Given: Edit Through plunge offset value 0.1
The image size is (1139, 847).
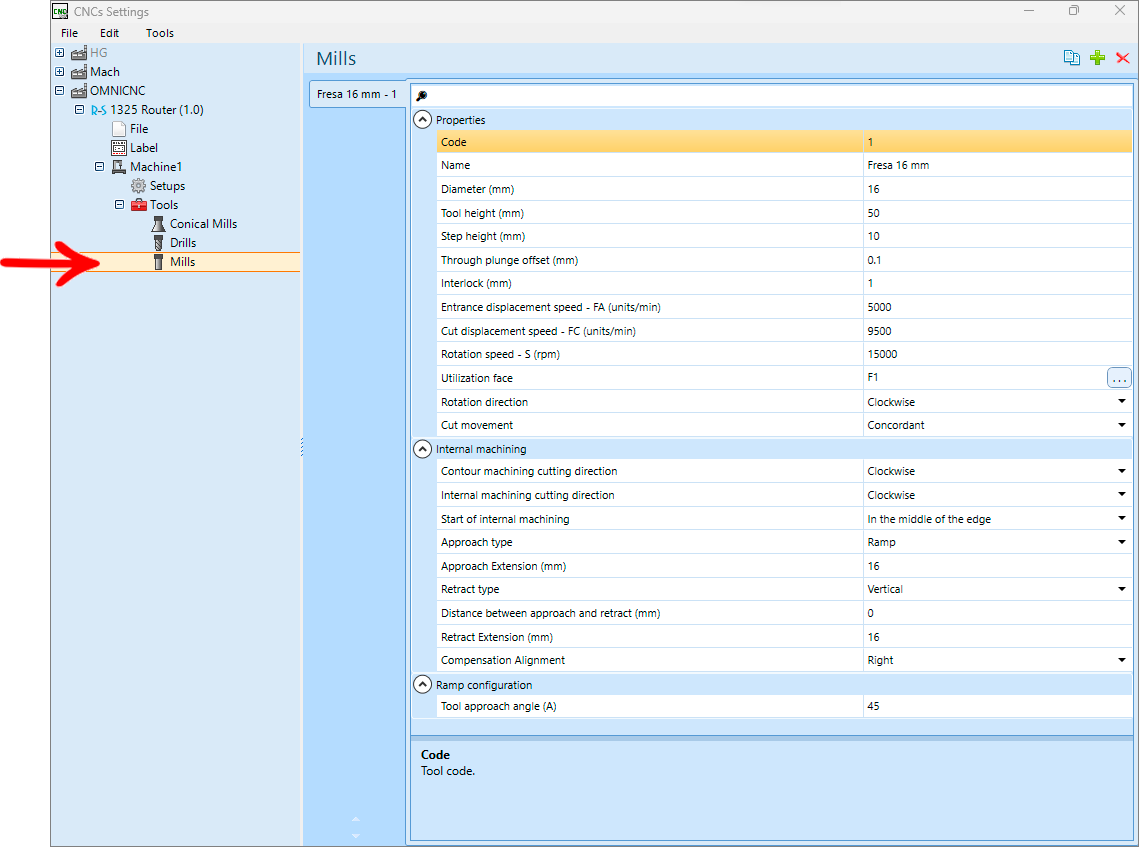Looking at the screenshot, I should pos(997,260).
